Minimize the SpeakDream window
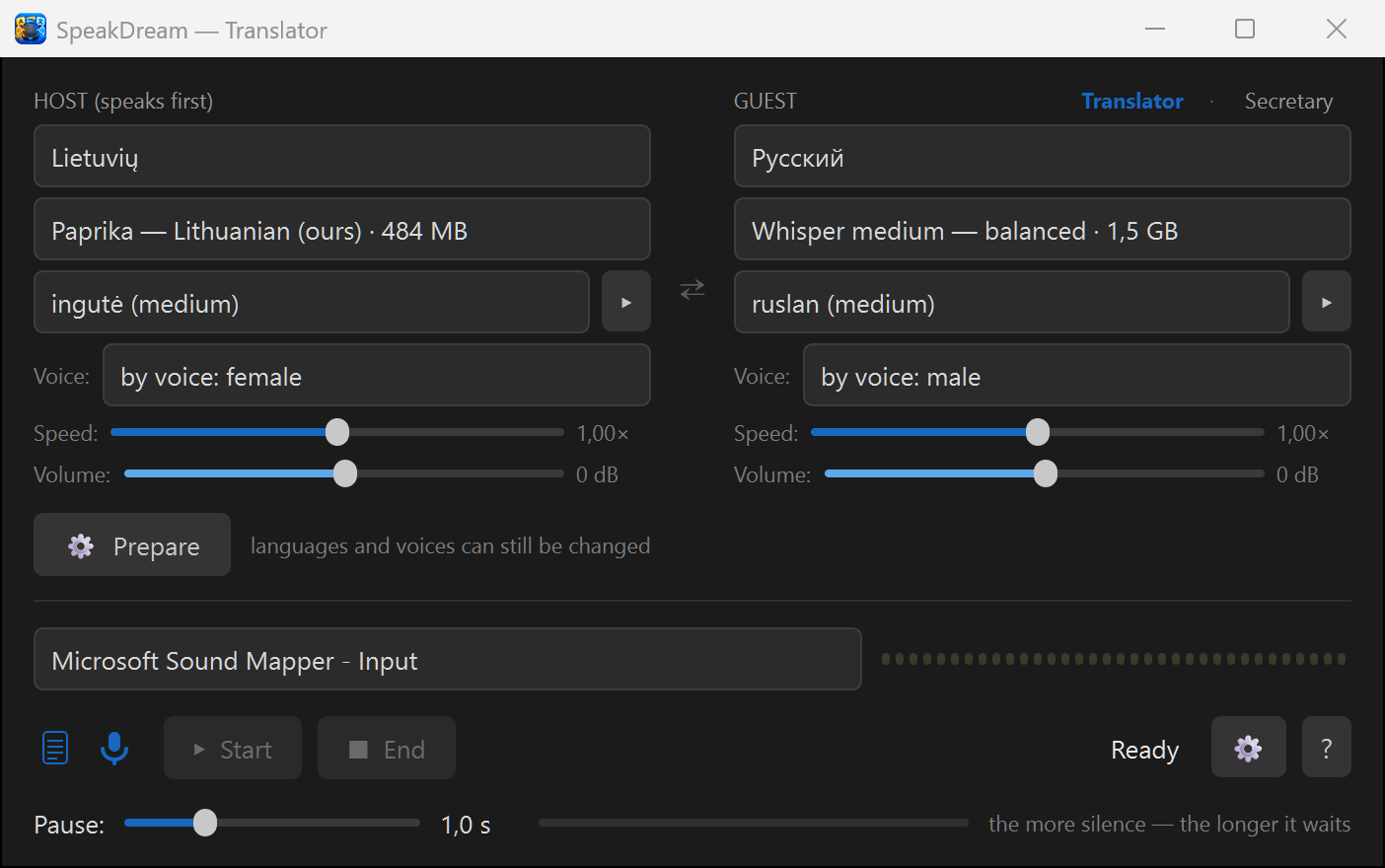The width and height of the screenshot is (1385, 868). coord(1155,29)
